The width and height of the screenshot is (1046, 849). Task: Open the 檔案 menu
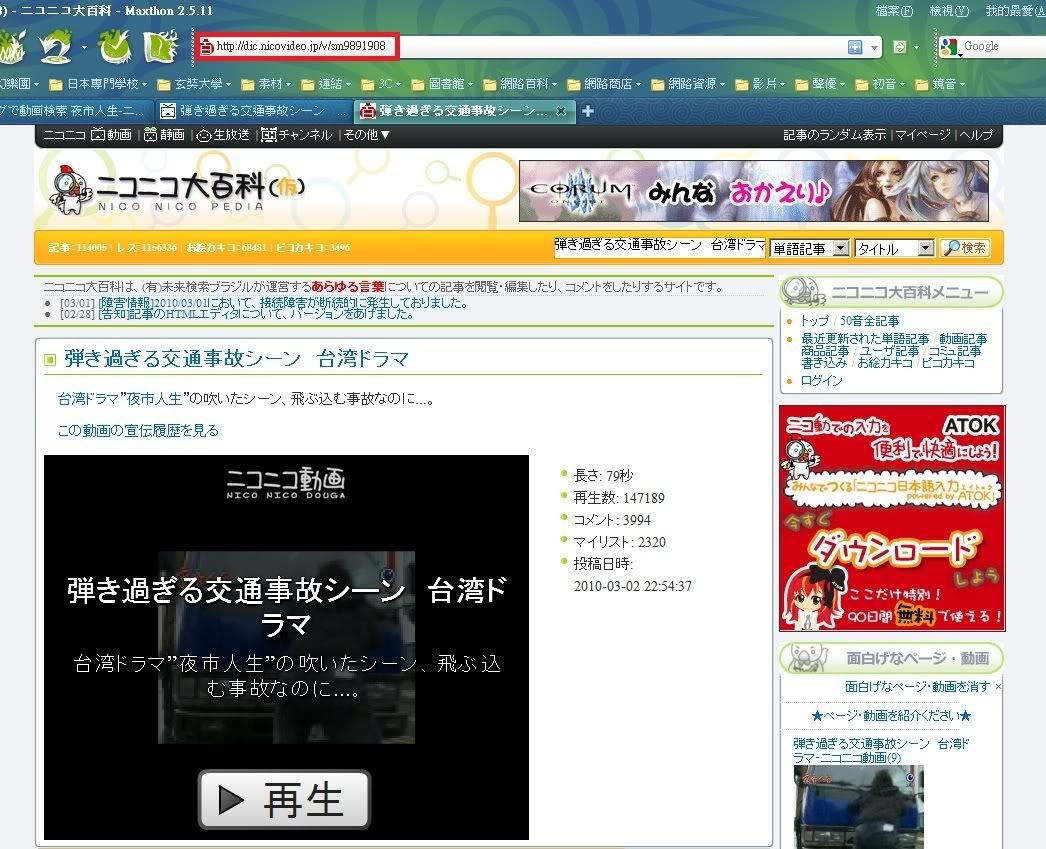coord(893,11)
